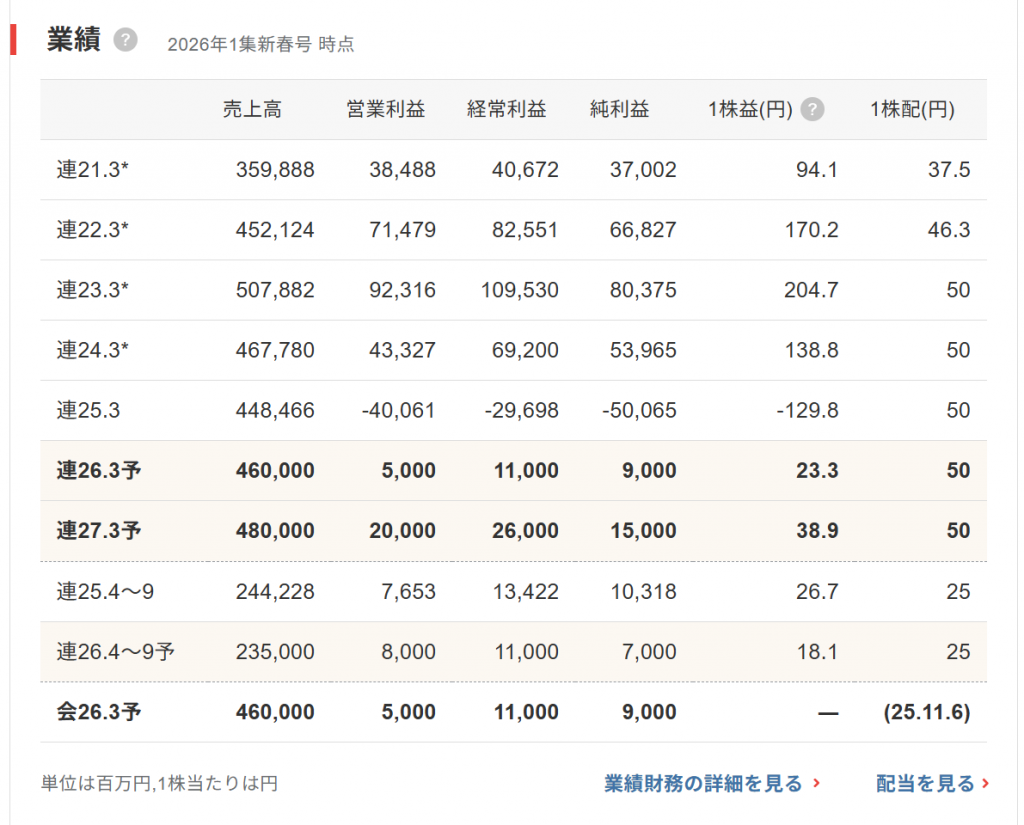Screen dimensions: 1024x825
Task: Click the question mark icon next to 1株益(円)
Action: pos(813,110)
